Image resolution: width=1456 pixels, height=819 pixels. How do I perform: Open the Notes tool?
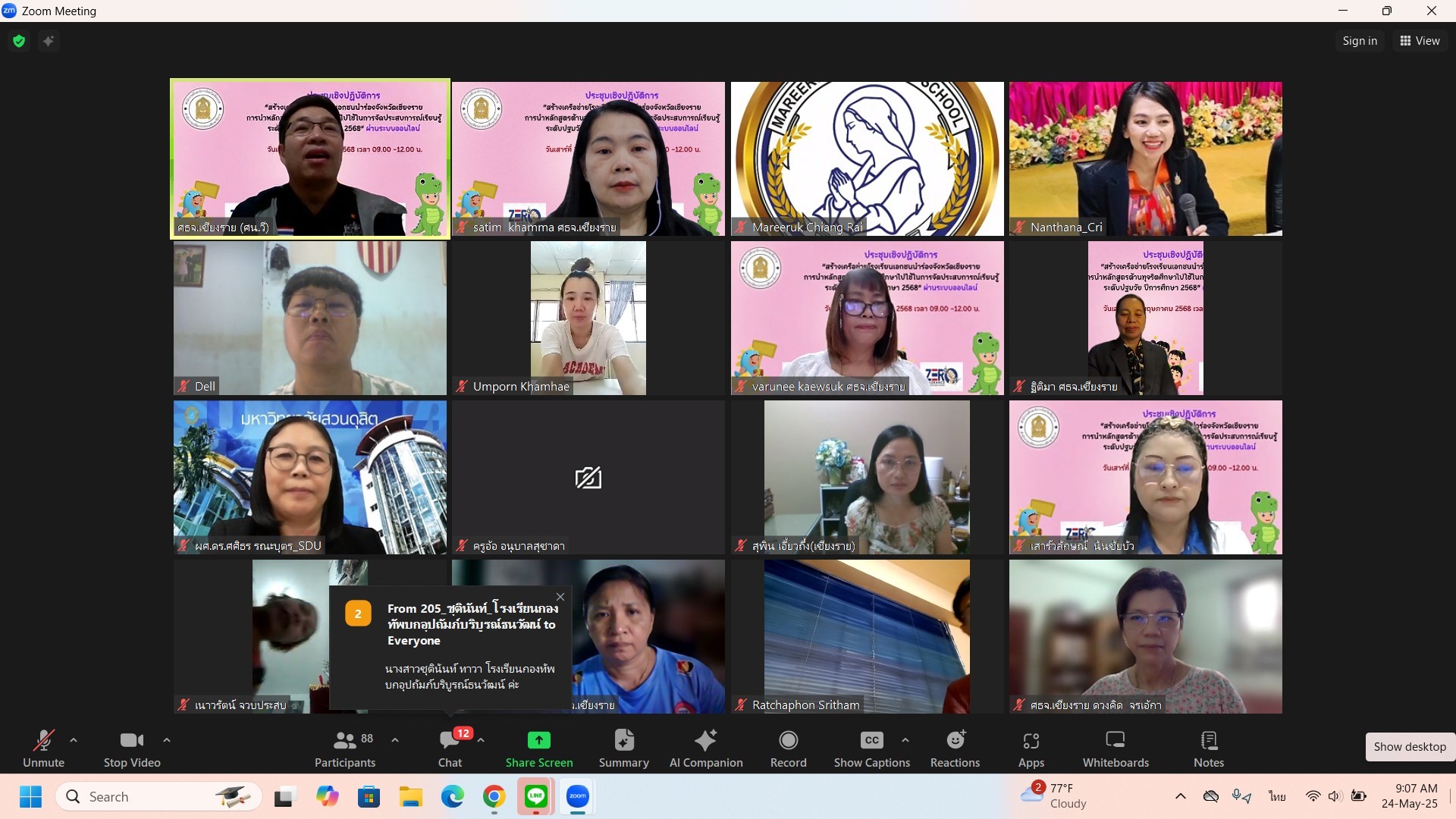click(x=1208, y=748)
